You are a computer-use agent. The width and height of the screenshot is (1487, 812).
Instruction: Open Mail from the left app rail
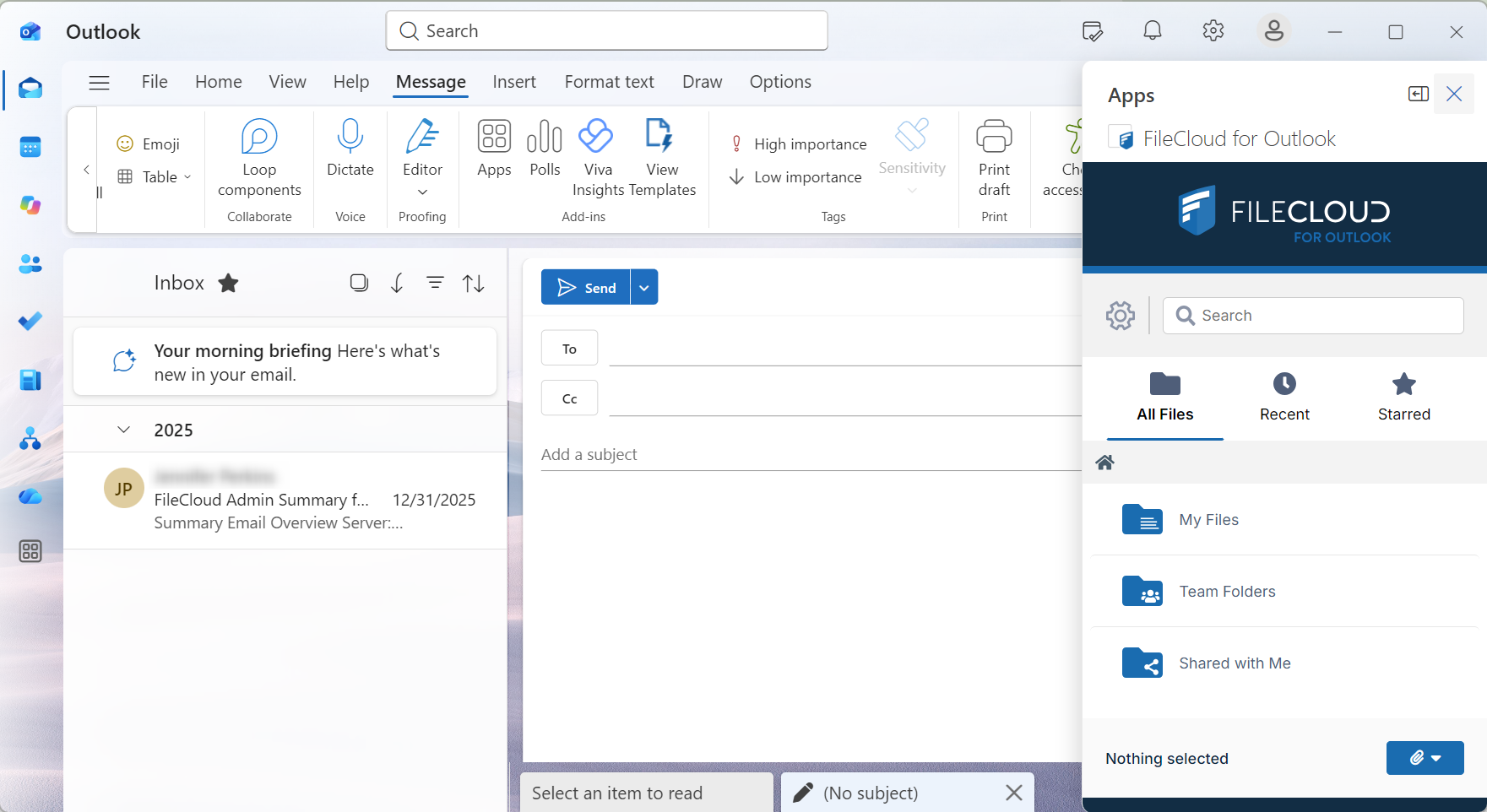[30, 89]
